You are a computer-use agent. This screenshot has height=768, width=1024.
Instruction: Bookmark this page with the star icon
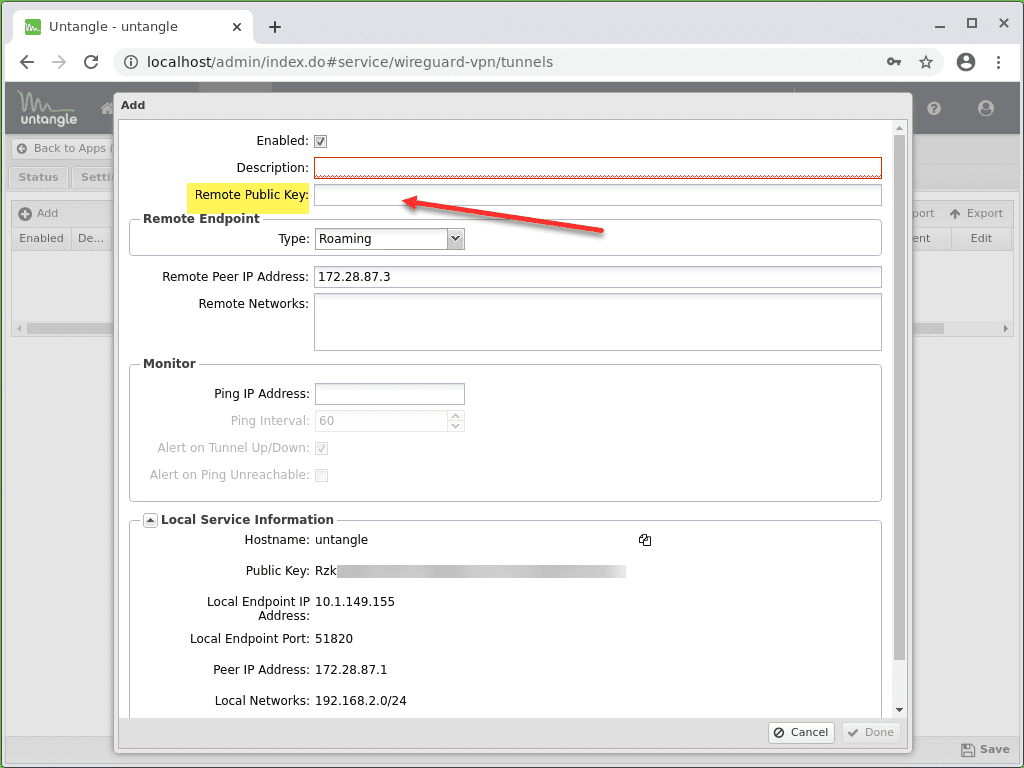926,62
